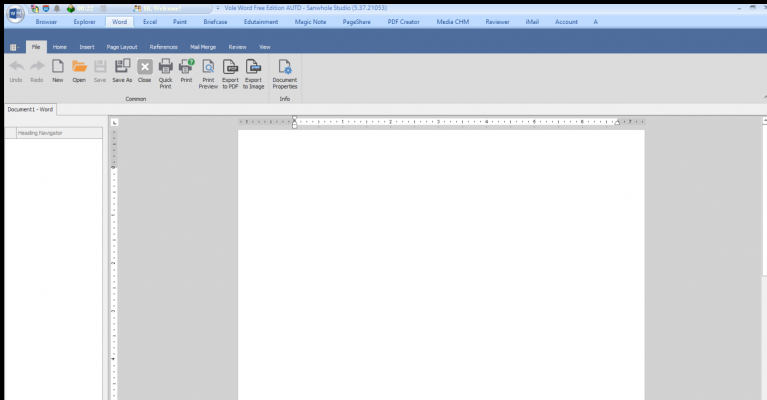Open the quick access customize dropdown in title bar
Screen dimensions: 767x400
coord(218,8)
